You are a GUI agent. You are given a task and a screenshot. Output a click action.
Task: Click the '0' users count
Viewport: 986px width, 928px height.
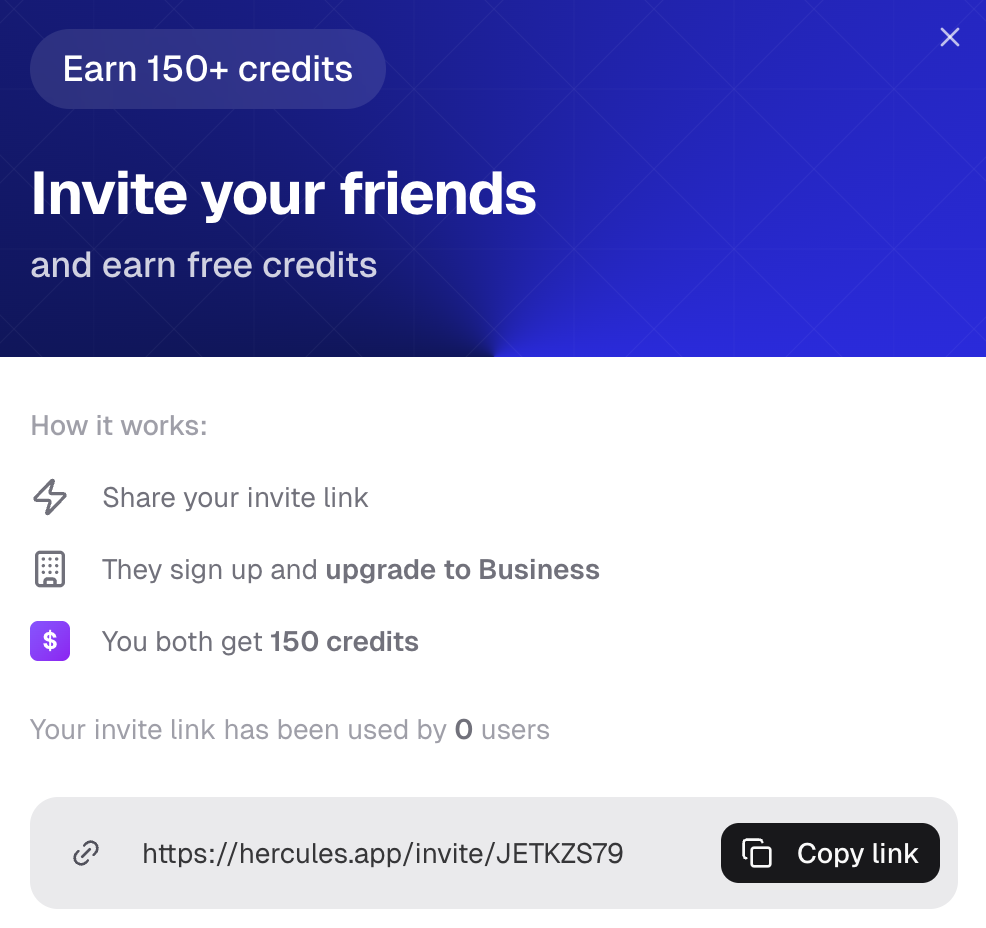(x=463, y=729)
